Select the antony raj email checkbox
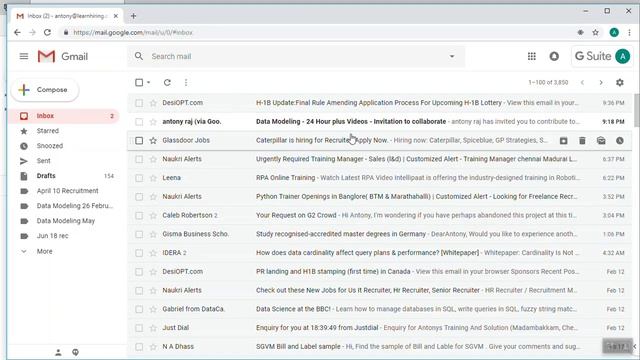The height and width of the screenshot is (360, 640). click(x=139, y=122)
